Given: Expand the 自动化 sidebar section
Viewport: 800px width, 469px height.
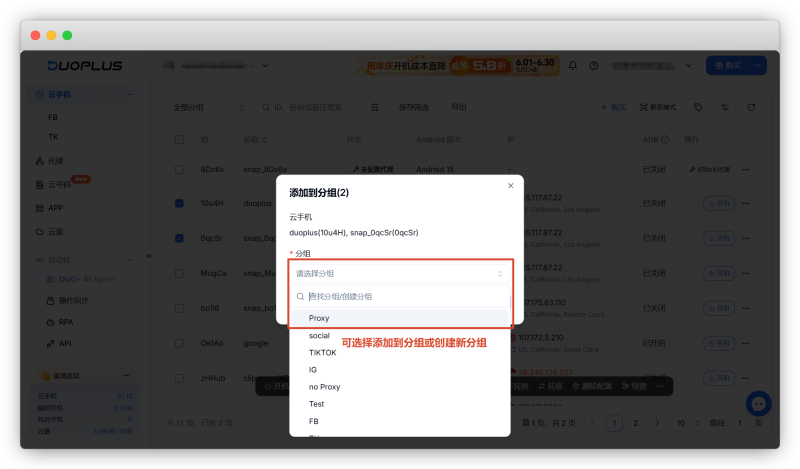Looking at the screenshot, I should tap(83, 260).
